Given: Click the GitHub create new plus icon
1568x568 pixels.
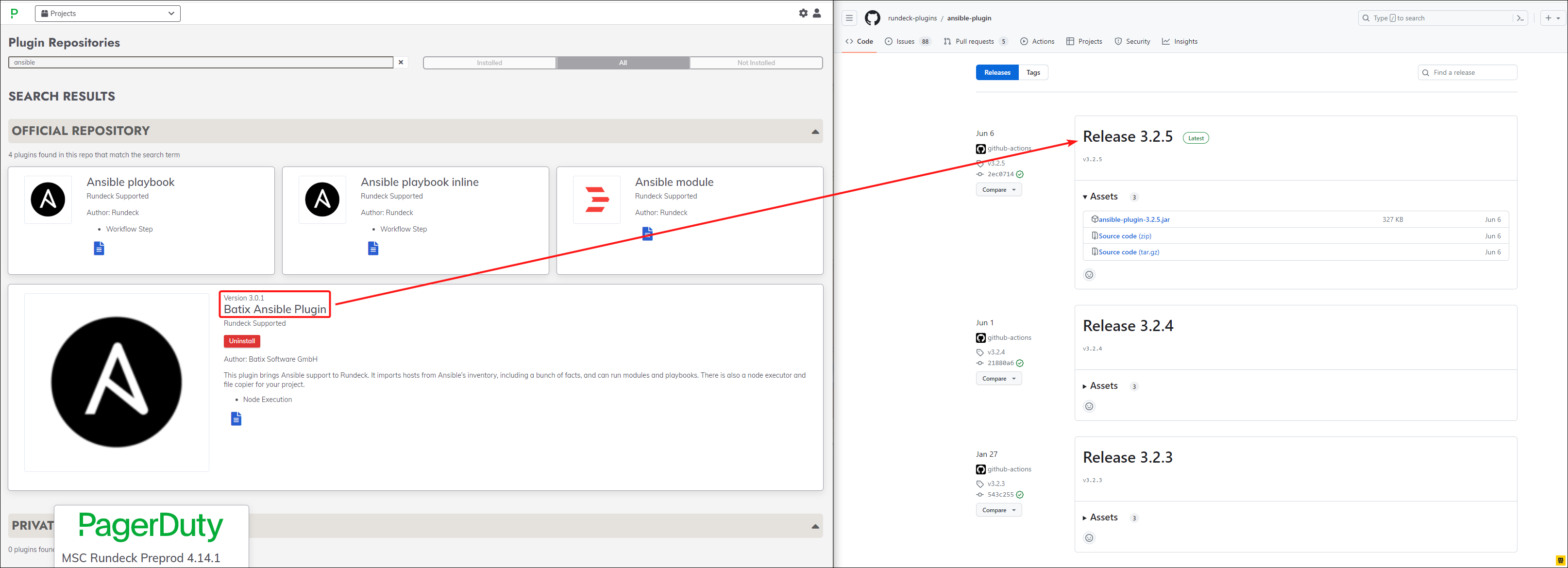Looking at the screenshot, I should [1552, 17].
